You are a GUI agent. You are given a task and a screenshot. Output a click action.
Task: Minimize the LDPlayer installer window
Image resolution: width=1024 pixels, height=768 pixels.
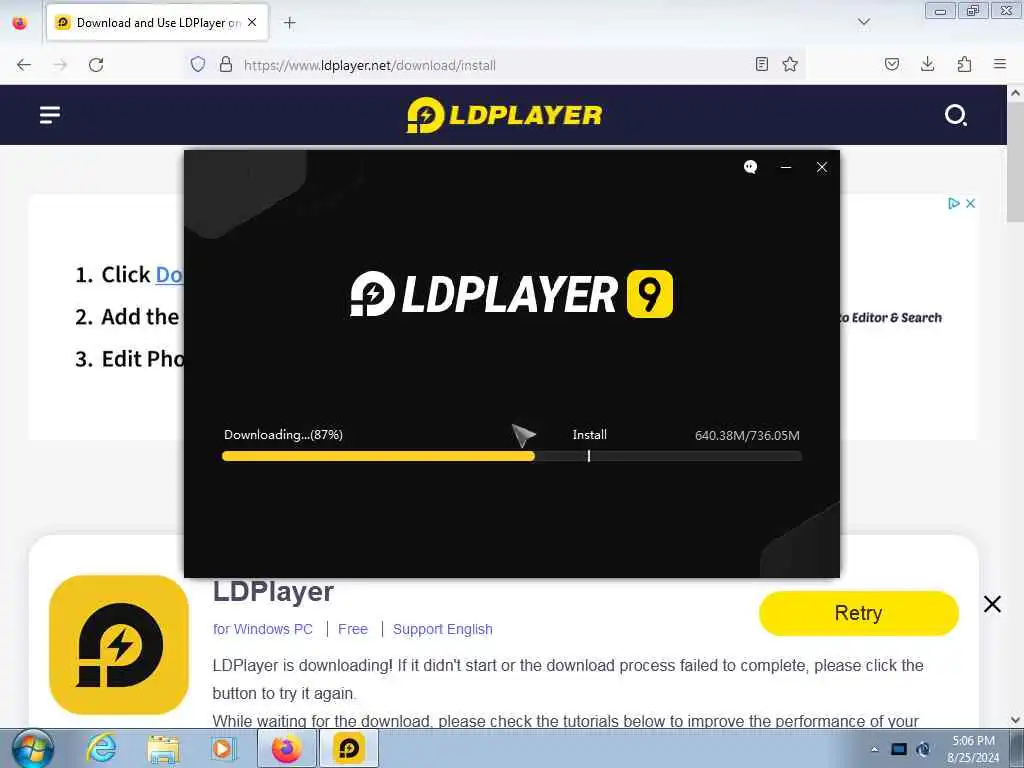click(786, 167)
